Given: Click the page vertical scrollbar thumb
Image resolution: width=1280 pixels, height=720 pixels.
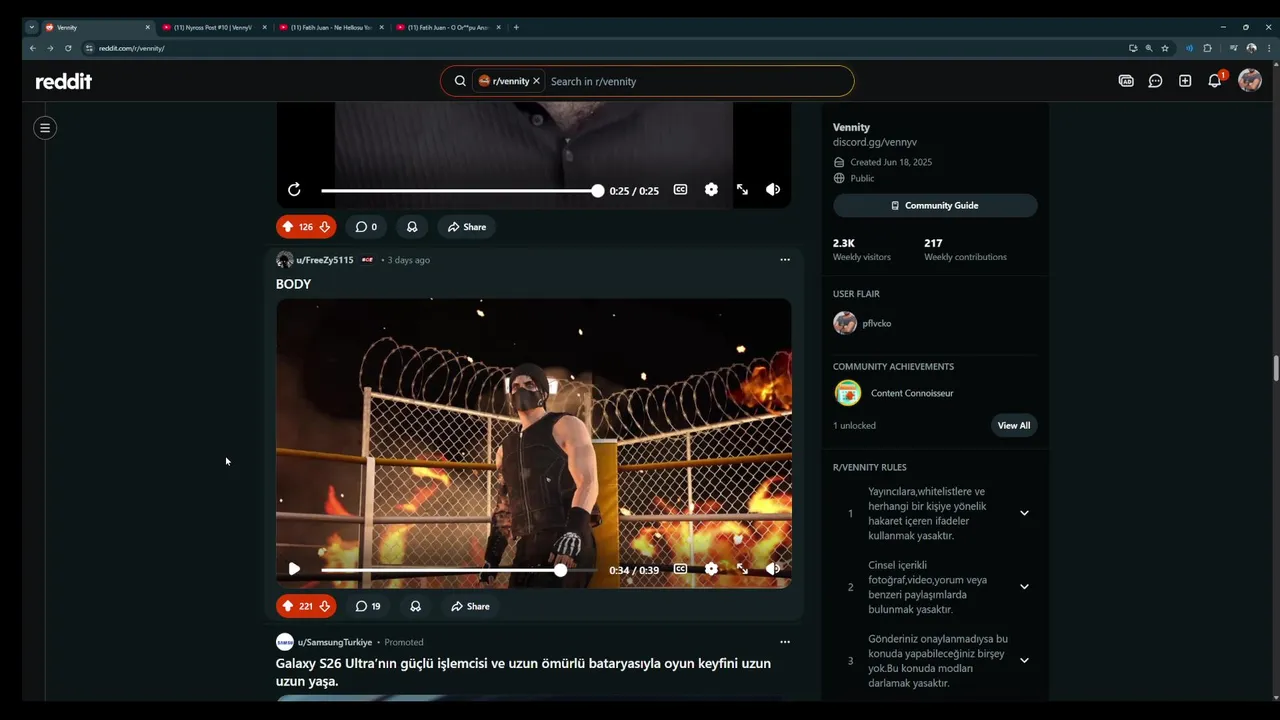Looking at the screenshot, I should 1275,368.
